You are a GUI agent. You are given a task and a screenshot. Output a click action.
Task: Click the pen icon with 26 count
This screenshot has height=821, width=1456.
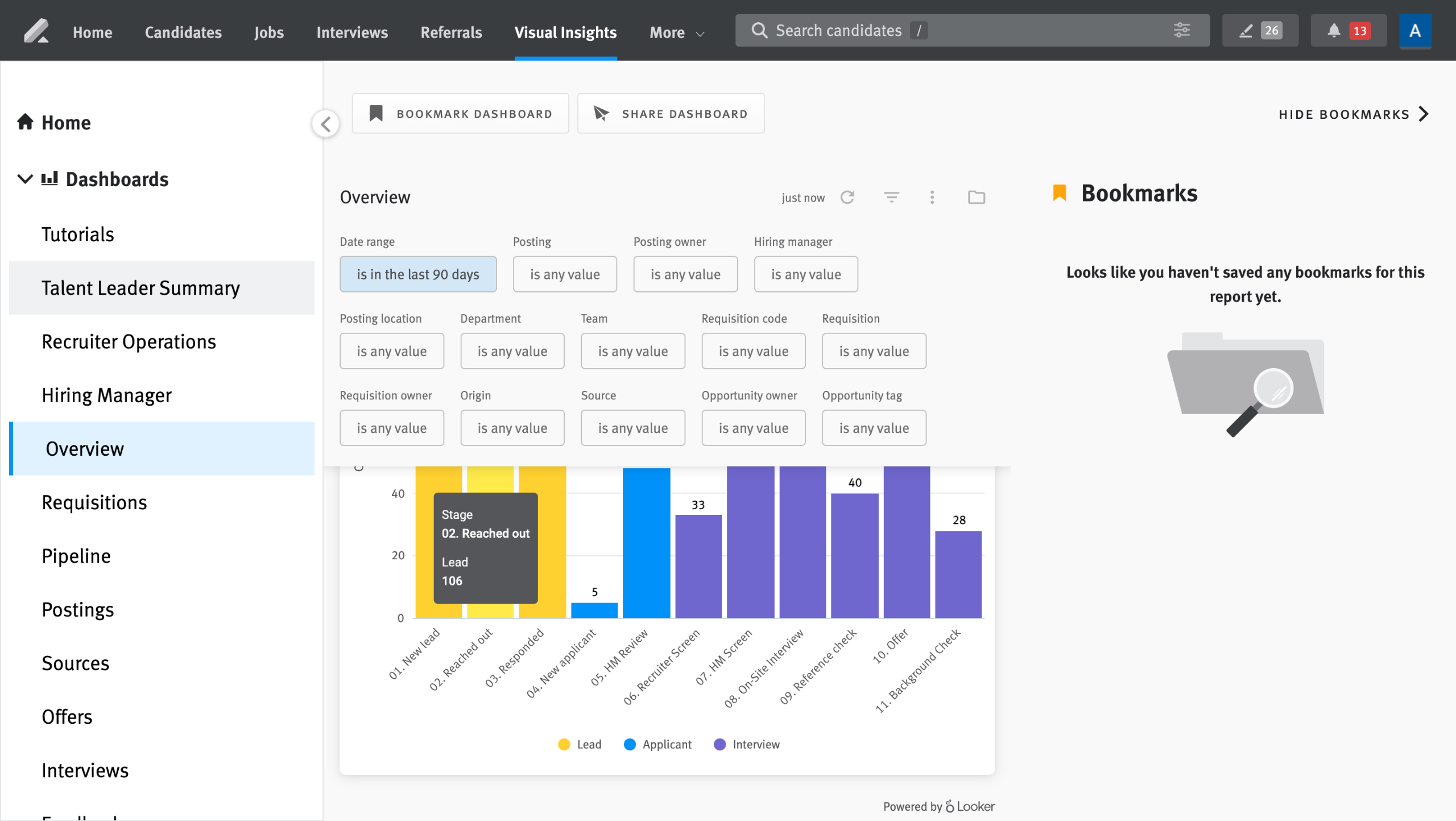1259,31
